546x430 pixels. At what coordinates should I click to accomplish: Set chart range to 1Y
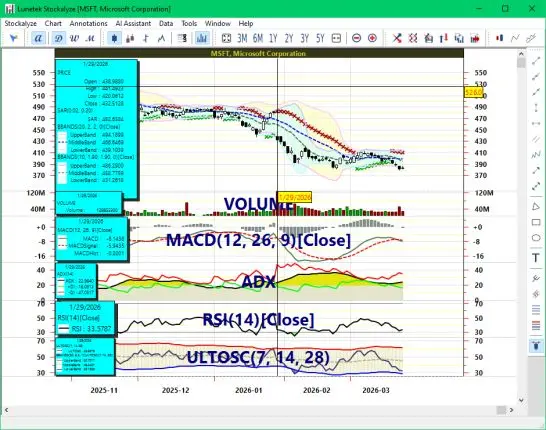pos(273,38)
